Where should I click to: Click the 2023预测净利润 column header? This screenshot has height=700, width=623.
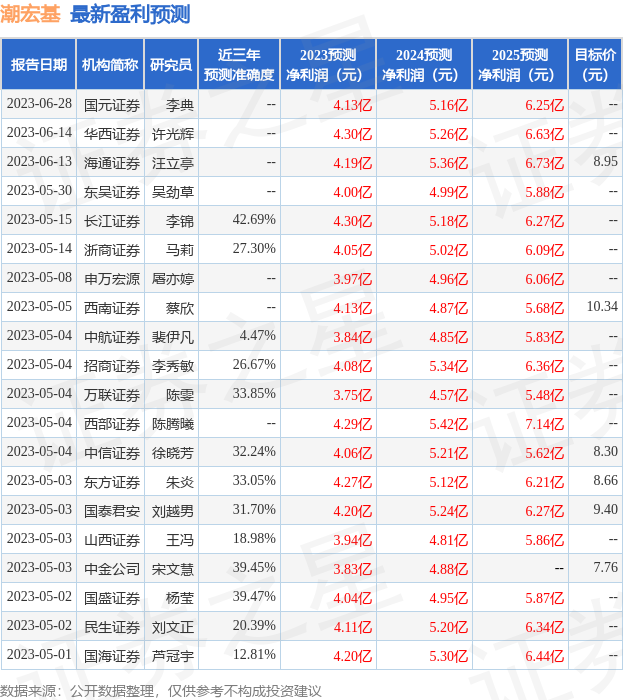pyautogui.click(x=328, y=64)
